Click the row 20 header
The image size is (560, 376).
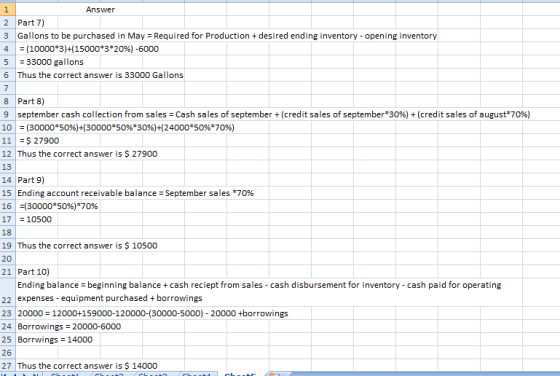pos(7,259)
